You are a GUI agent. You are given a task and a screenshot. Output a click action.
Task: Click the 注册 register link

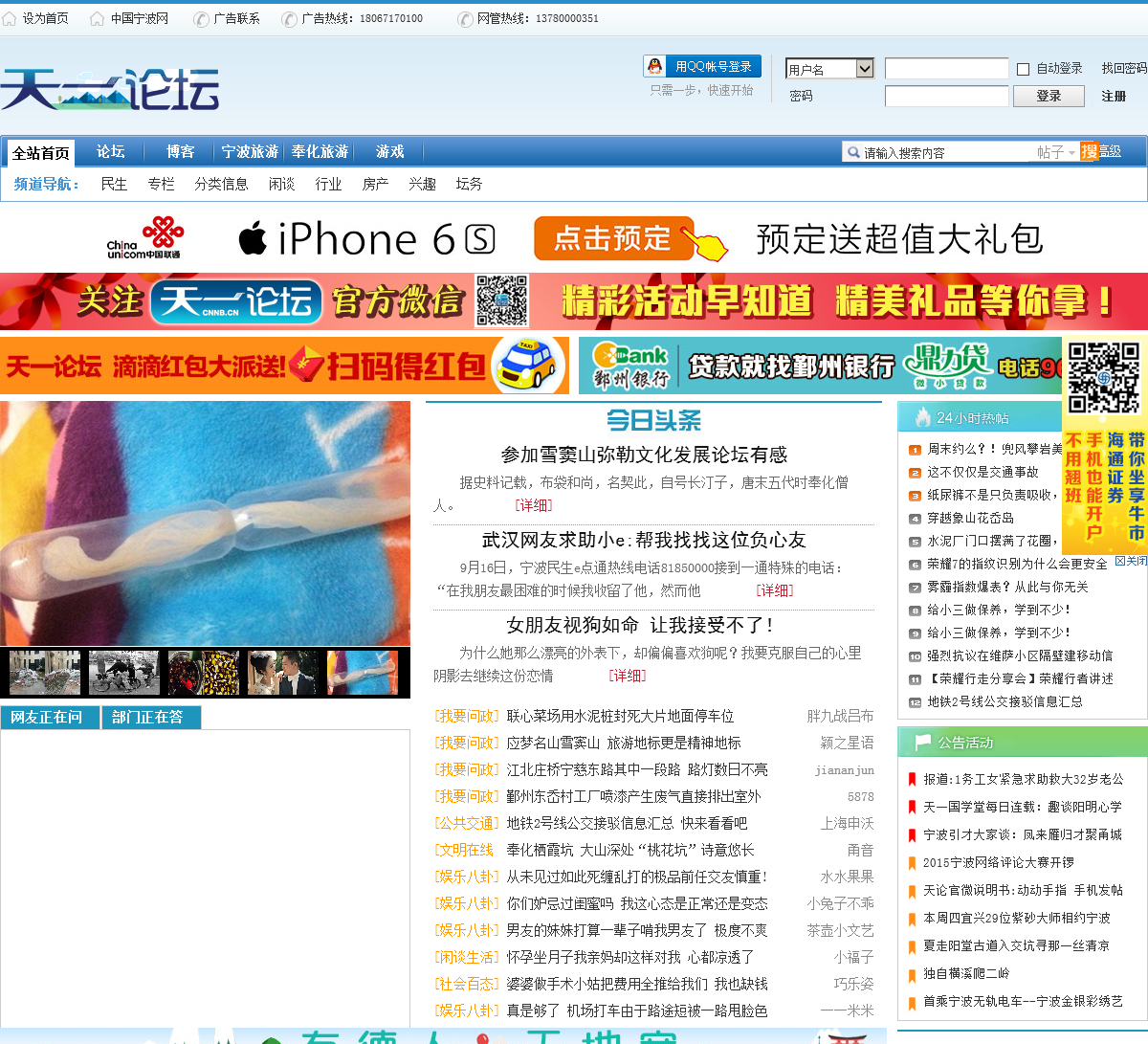(x=1114, y=96)
